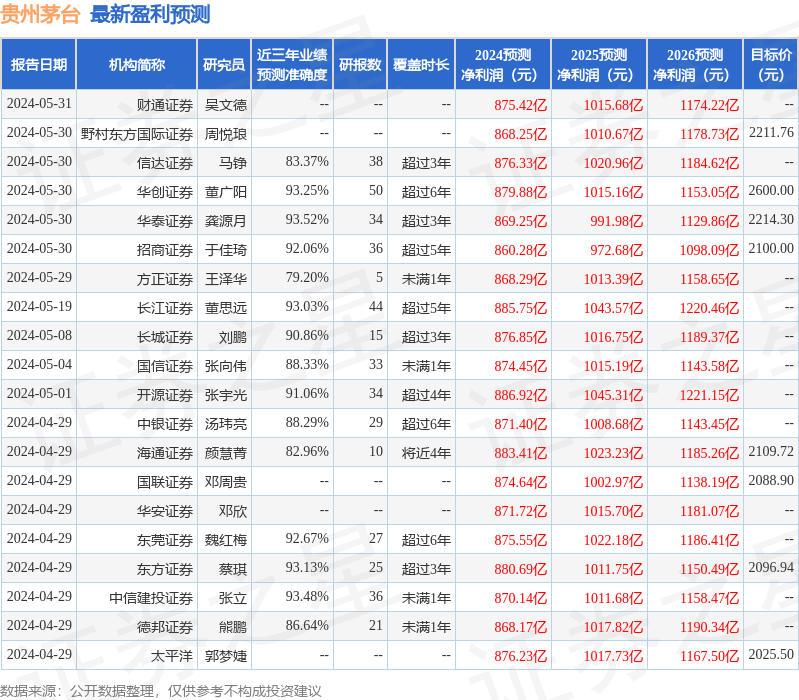Click researcher name 吴文德
Viewport: 799px width, 700px height.
pos(226,105)
